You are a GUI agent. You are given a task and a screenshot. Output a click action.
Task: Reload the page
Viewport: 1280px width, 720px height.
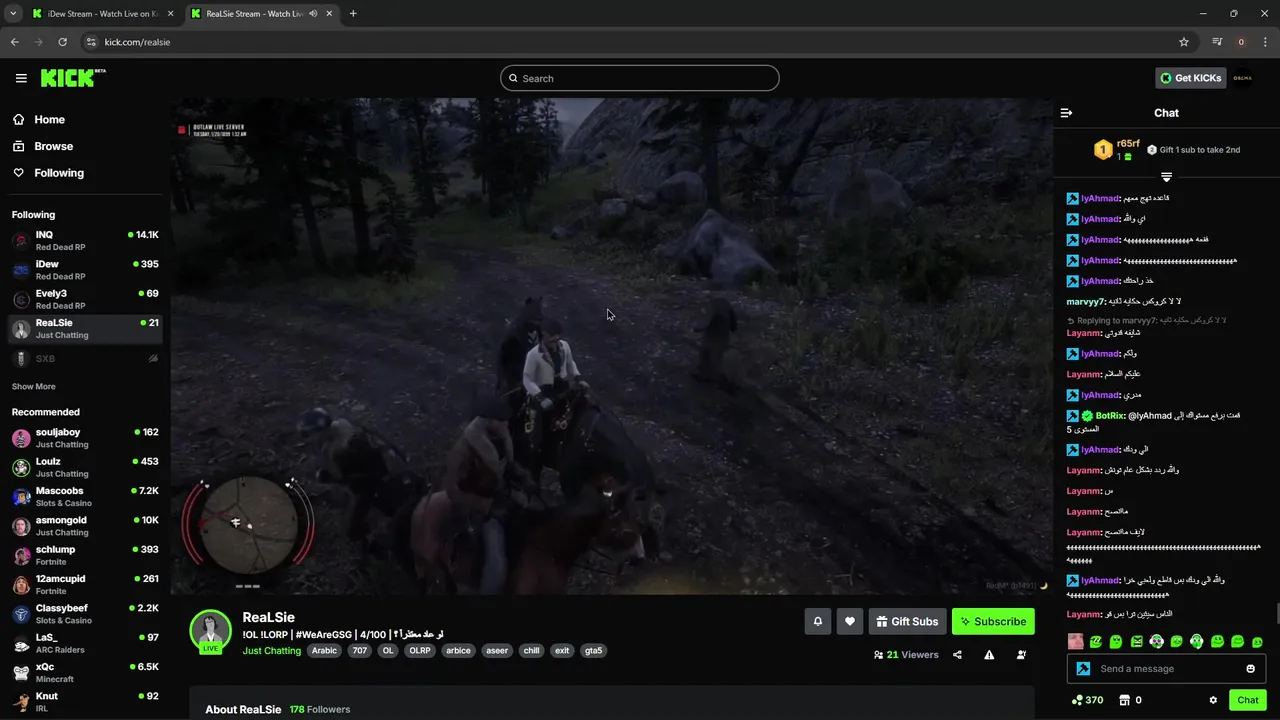coord(62,42)
